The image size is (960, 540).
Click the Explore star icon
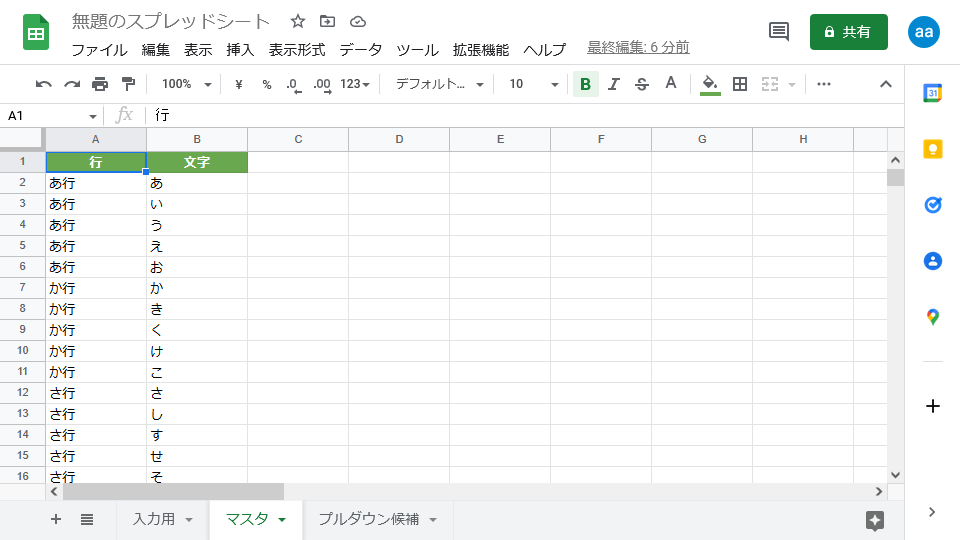[874, 520]
